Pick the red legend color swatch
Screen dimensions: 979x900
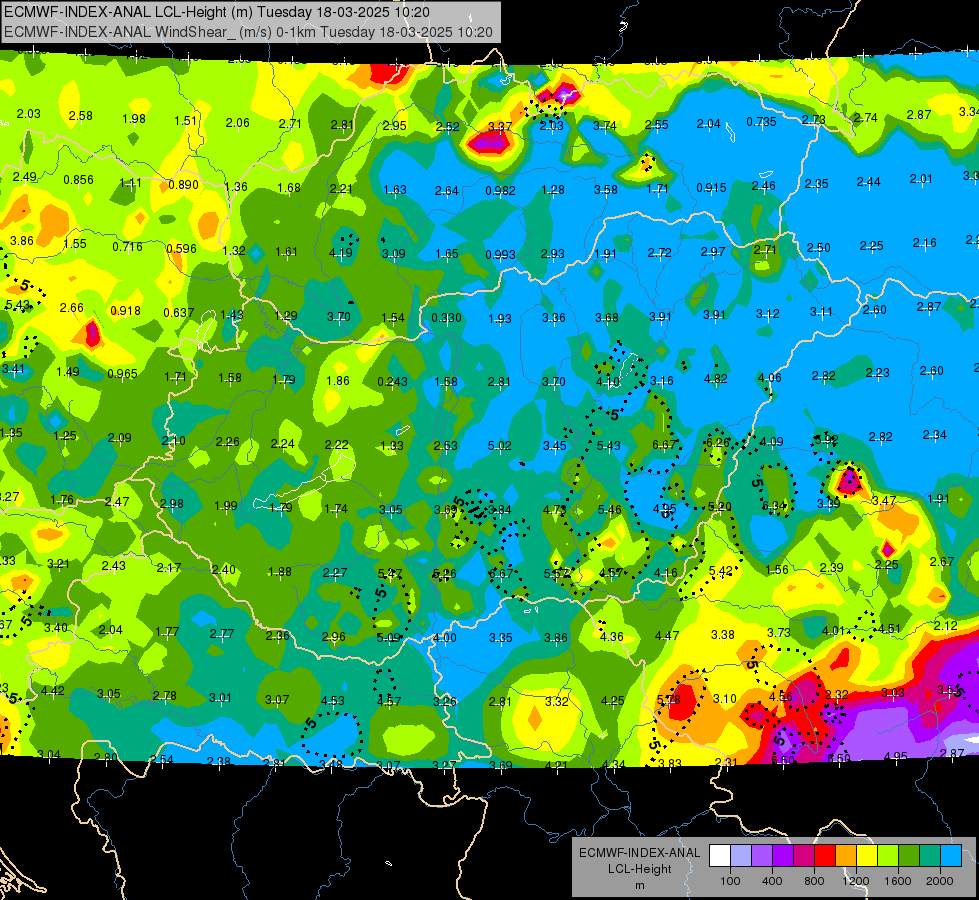[x=825, y=856]
